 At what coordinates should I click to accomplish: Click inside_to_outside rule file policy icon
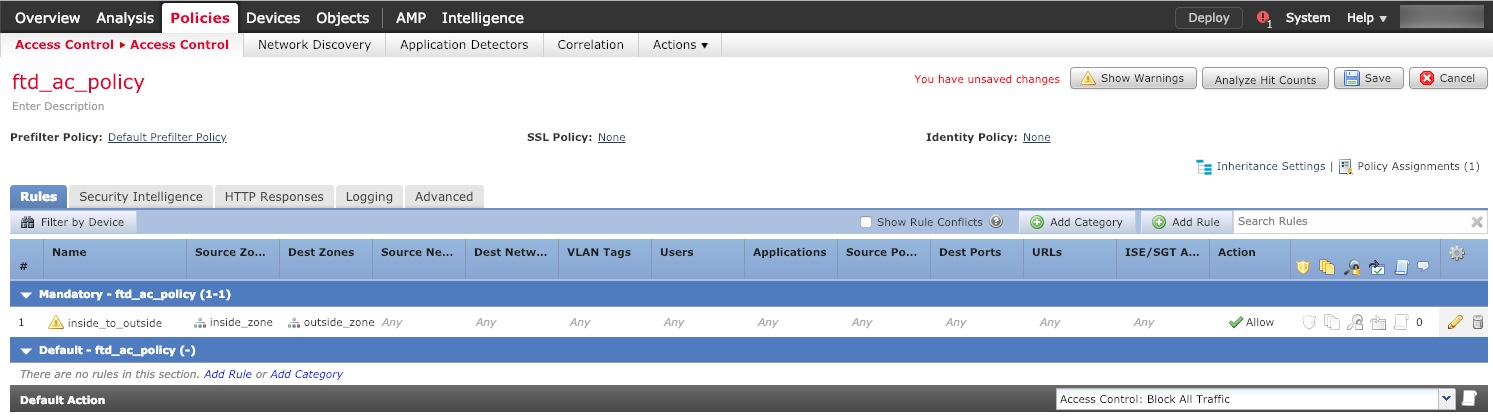1331,322
